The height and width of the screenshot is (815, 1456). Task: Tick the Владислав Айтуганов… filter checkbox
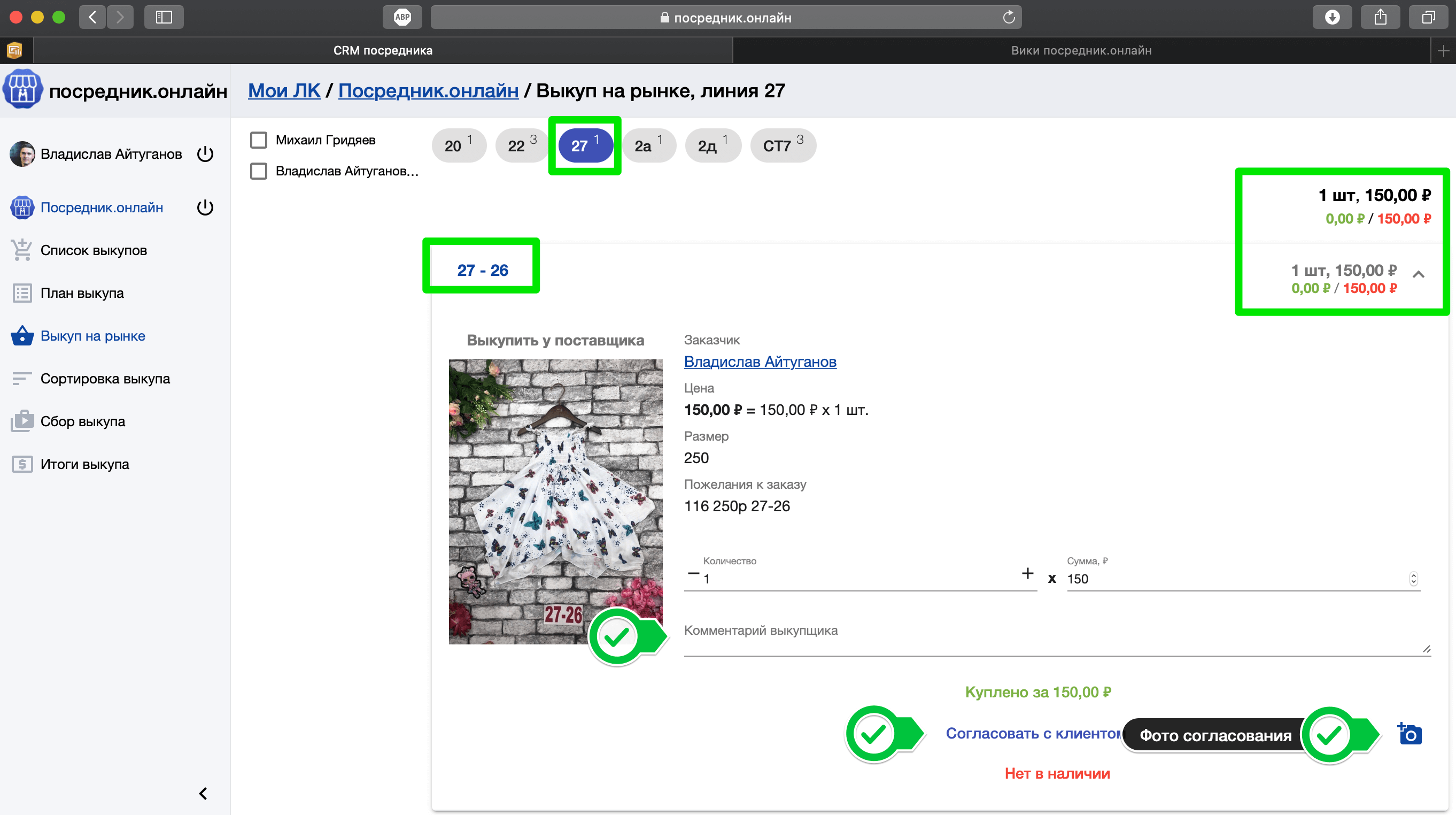click(x=259, y=171)
